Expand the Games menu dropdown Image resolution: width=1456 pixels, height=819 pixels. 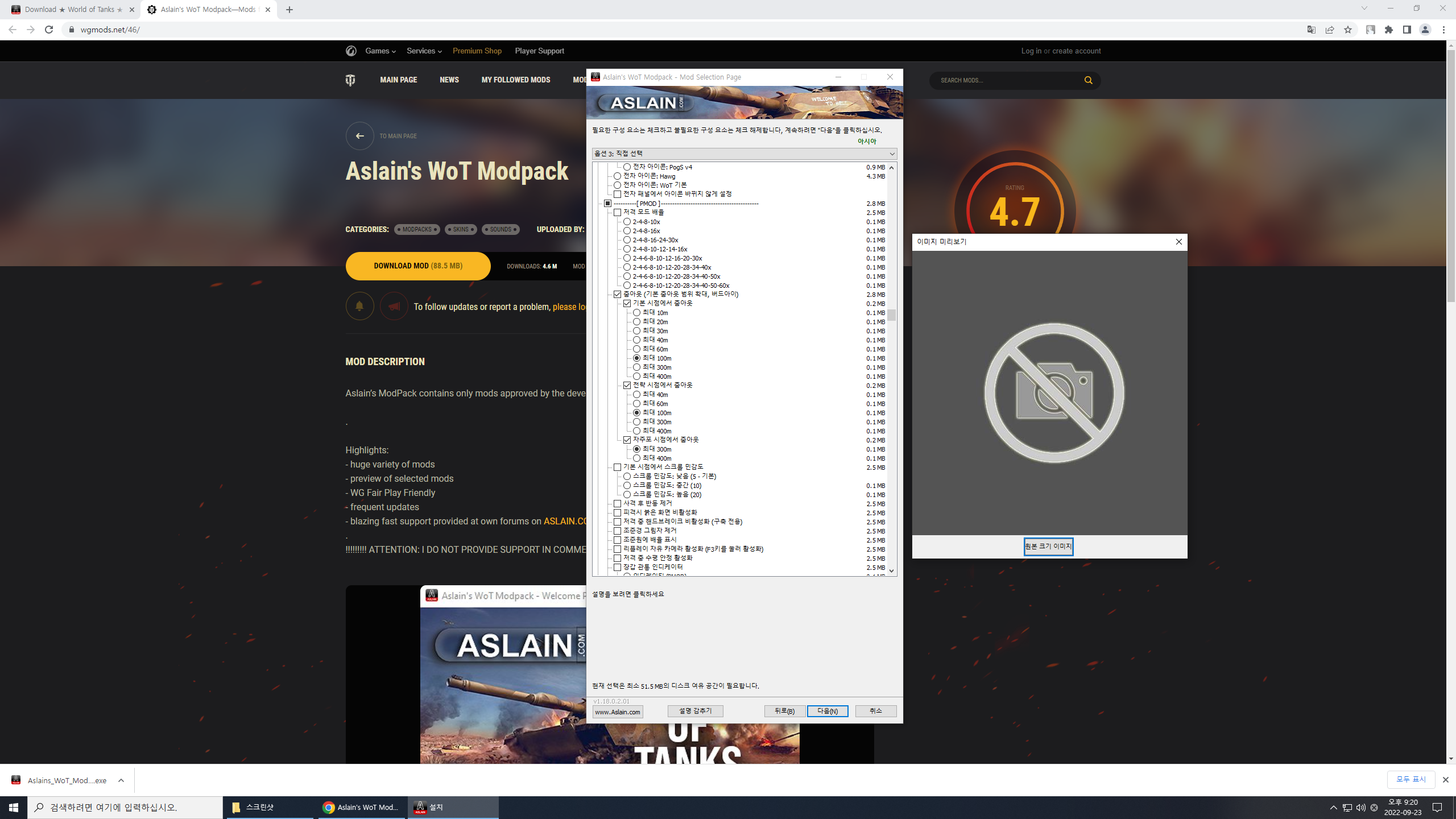point(380,51)
